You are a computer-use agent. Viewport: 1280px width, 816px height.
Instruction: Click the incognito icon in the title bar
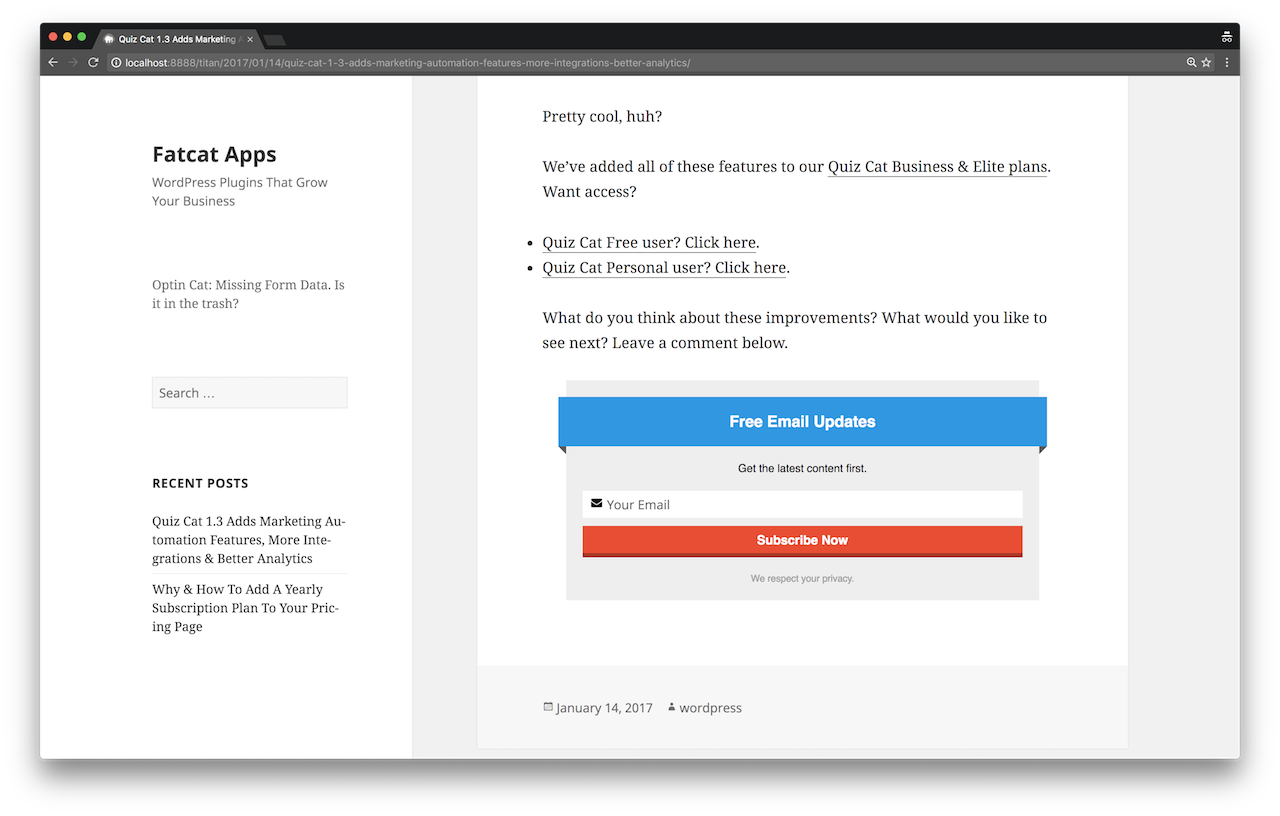tap(1226, 37)
